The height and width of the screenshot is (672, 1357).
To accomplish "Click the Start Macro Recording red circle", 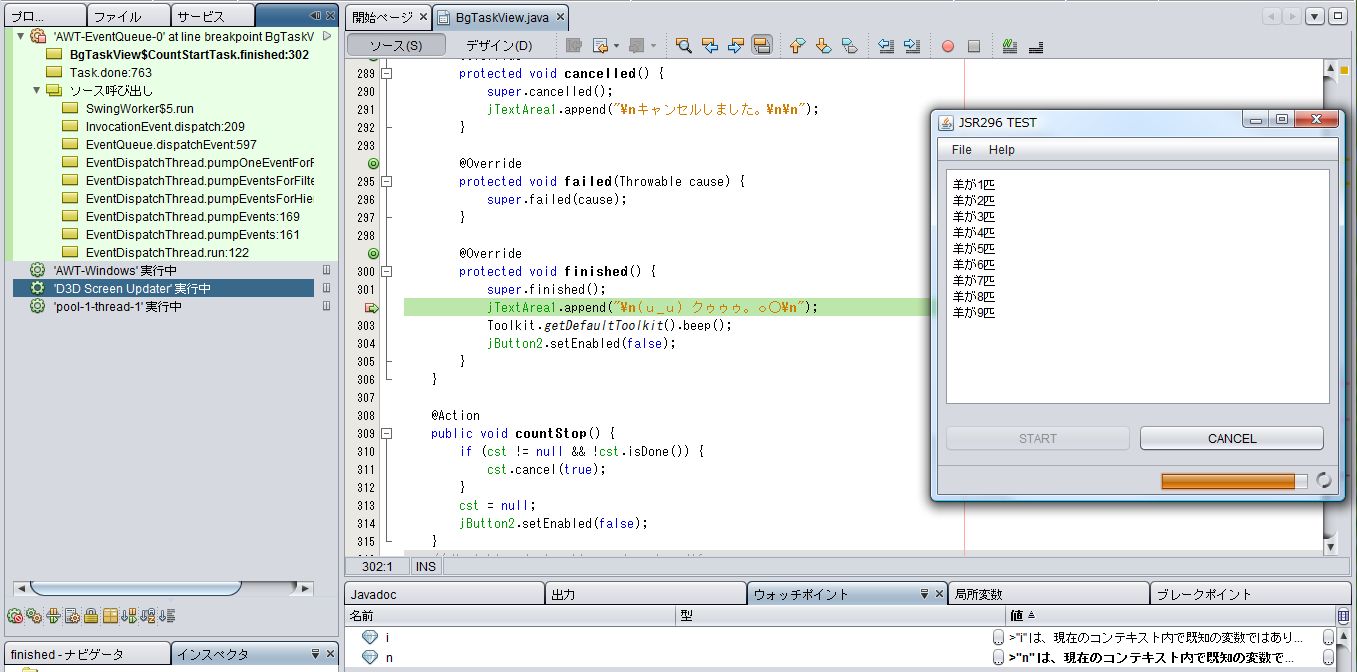I will point(947,46).
